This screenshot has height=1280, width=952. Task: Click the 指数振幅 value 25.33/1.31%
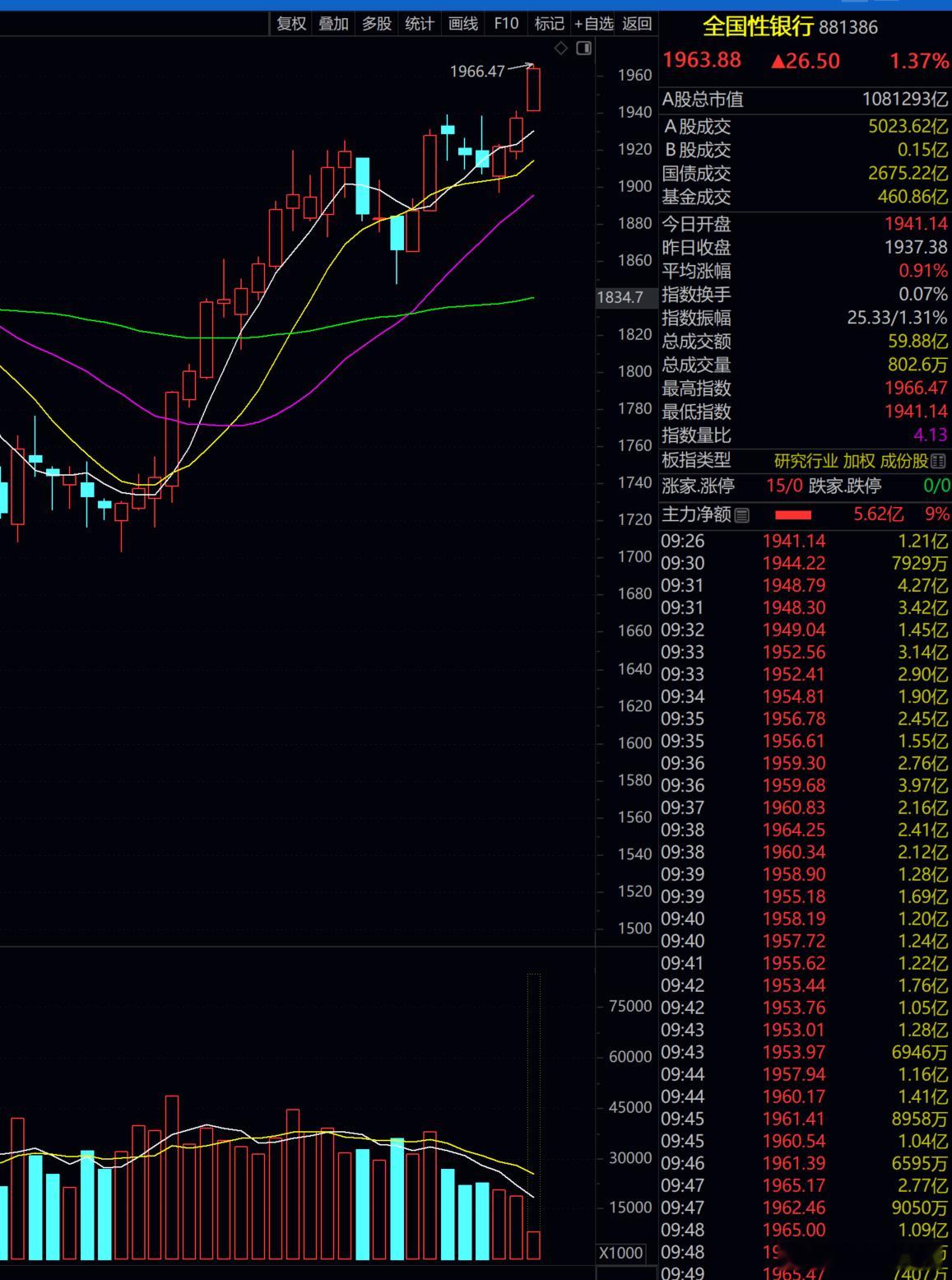click(x=898, y=318)
